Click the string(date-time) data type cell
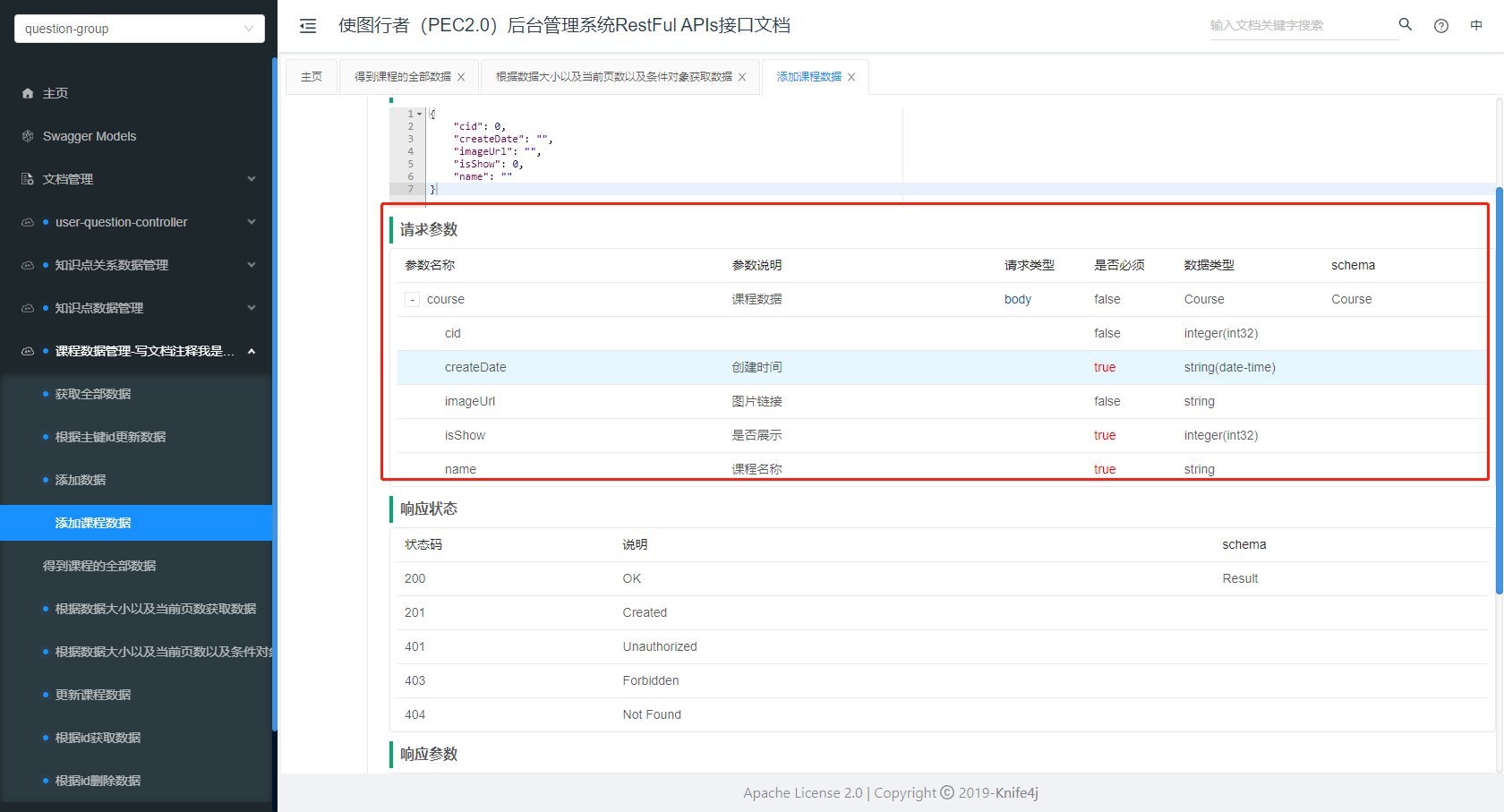This screenshot has height=812, width=1504. [x=1229, y=367]
